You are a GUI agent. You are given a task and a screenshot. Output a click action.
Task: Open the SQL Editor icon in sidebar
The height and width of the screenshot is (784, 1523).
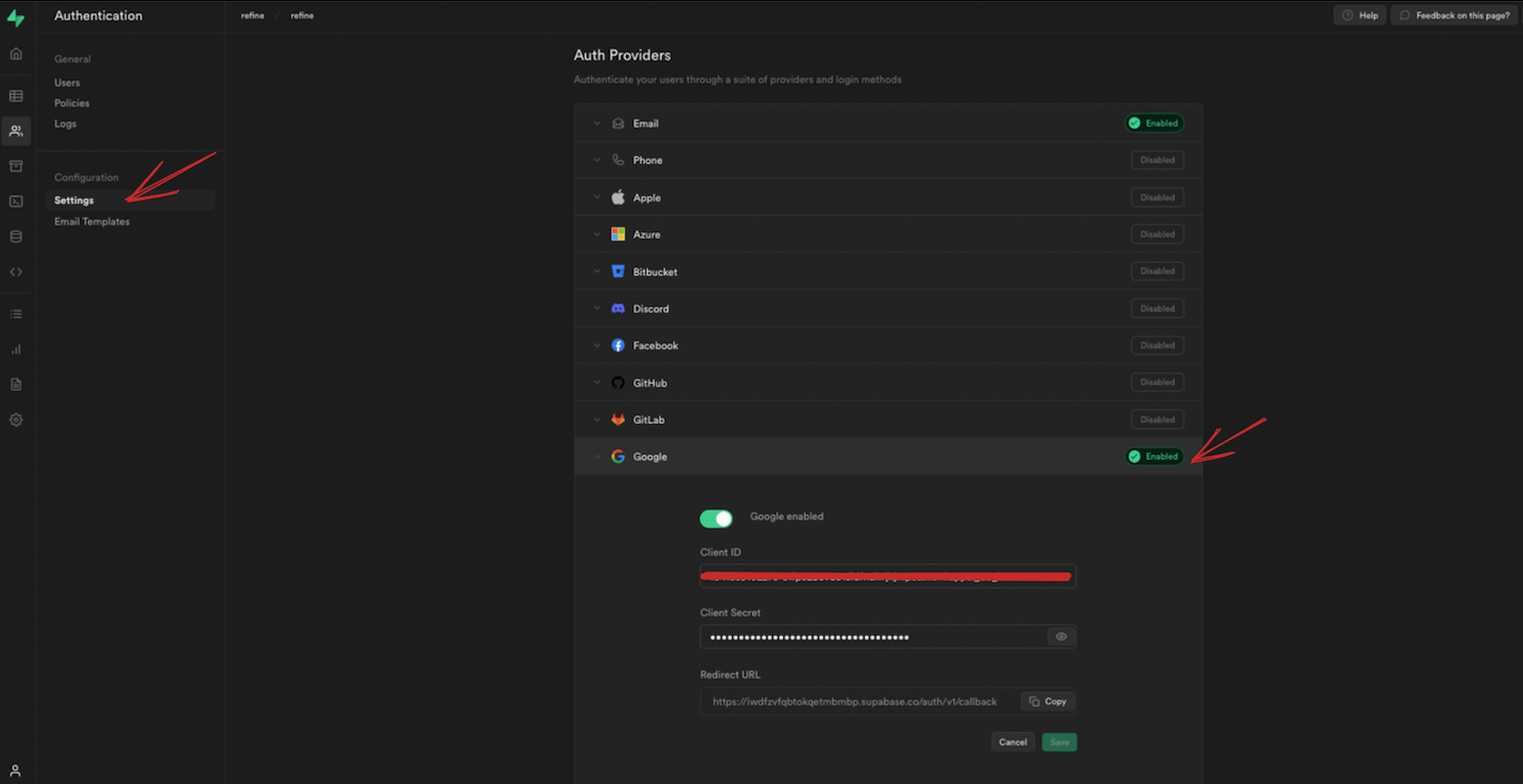coord(16,201)
